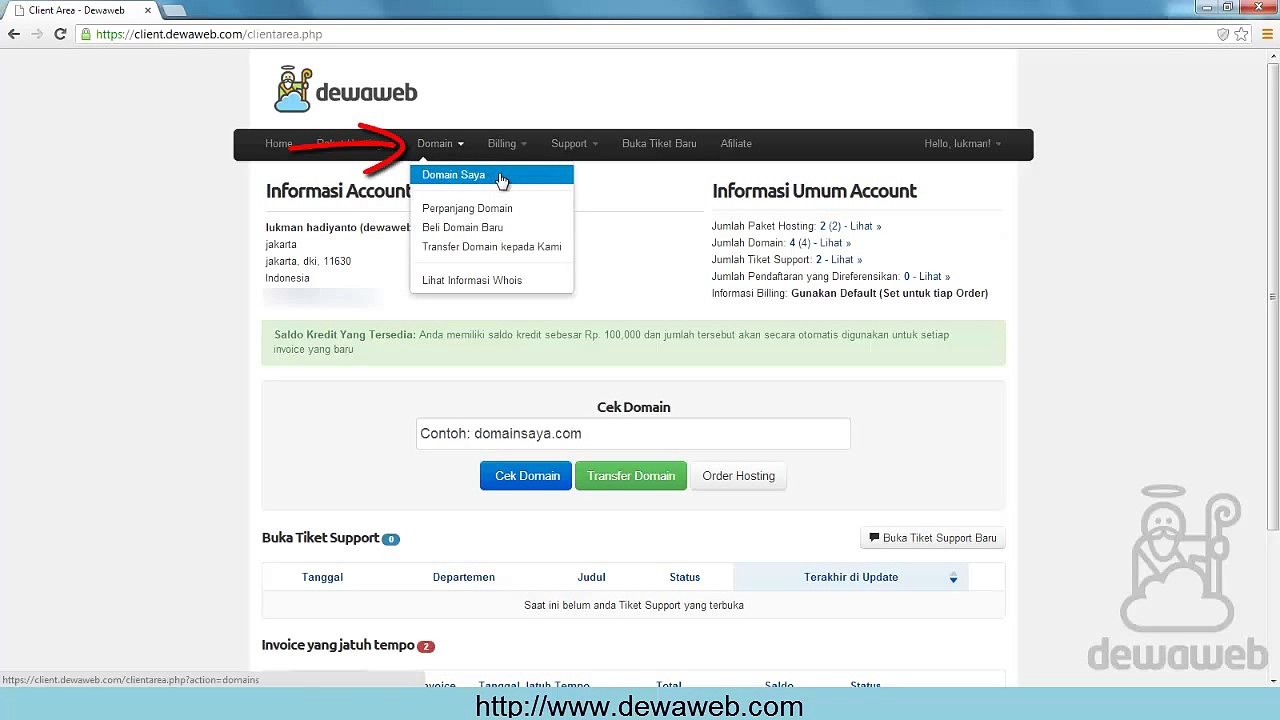Go back using the browser back arrow
This screenshot has width=1280, height=720.
pos(14,34)
